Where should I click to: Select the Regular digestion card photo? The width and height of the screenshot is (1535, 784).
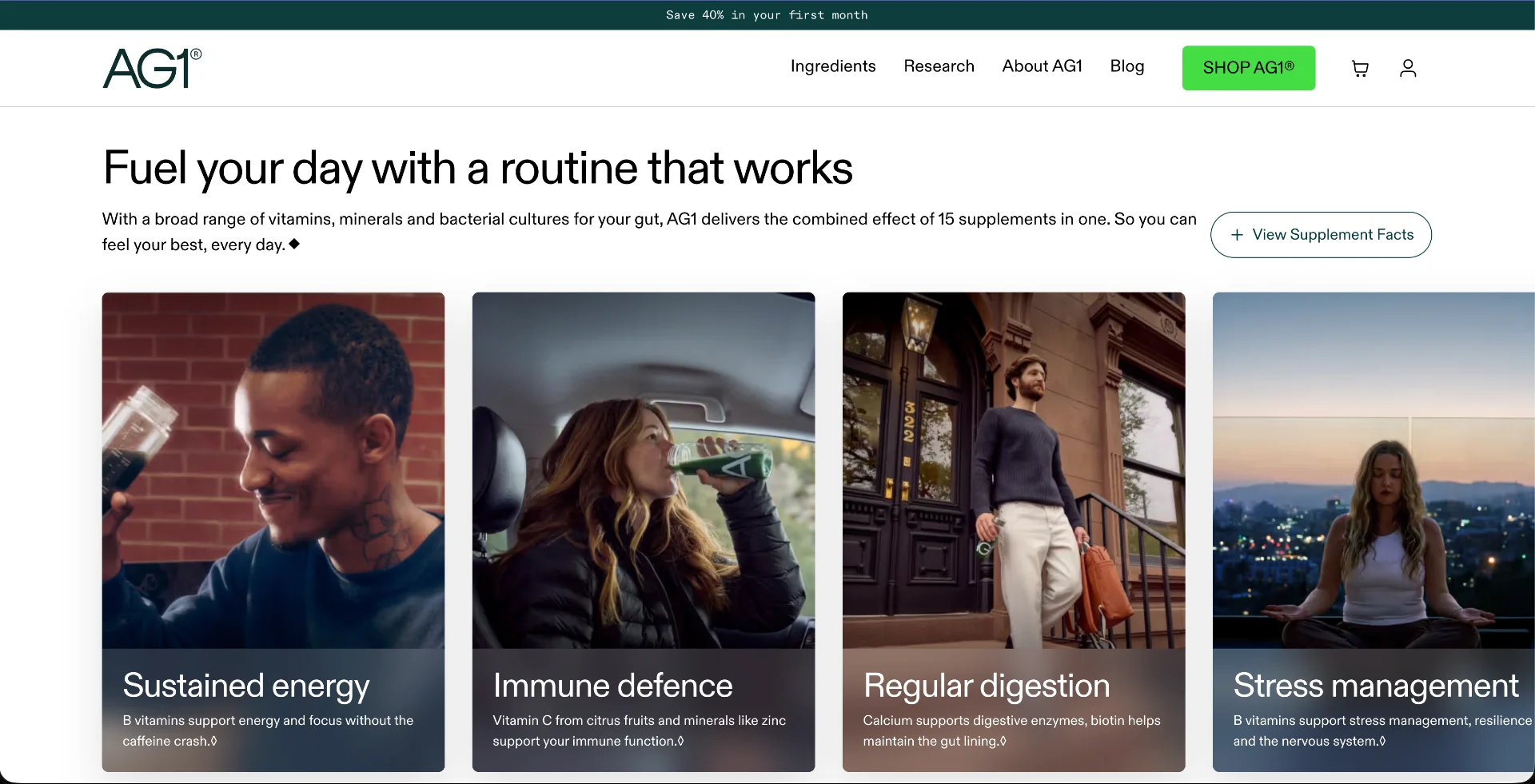[x=1014, y=471]
